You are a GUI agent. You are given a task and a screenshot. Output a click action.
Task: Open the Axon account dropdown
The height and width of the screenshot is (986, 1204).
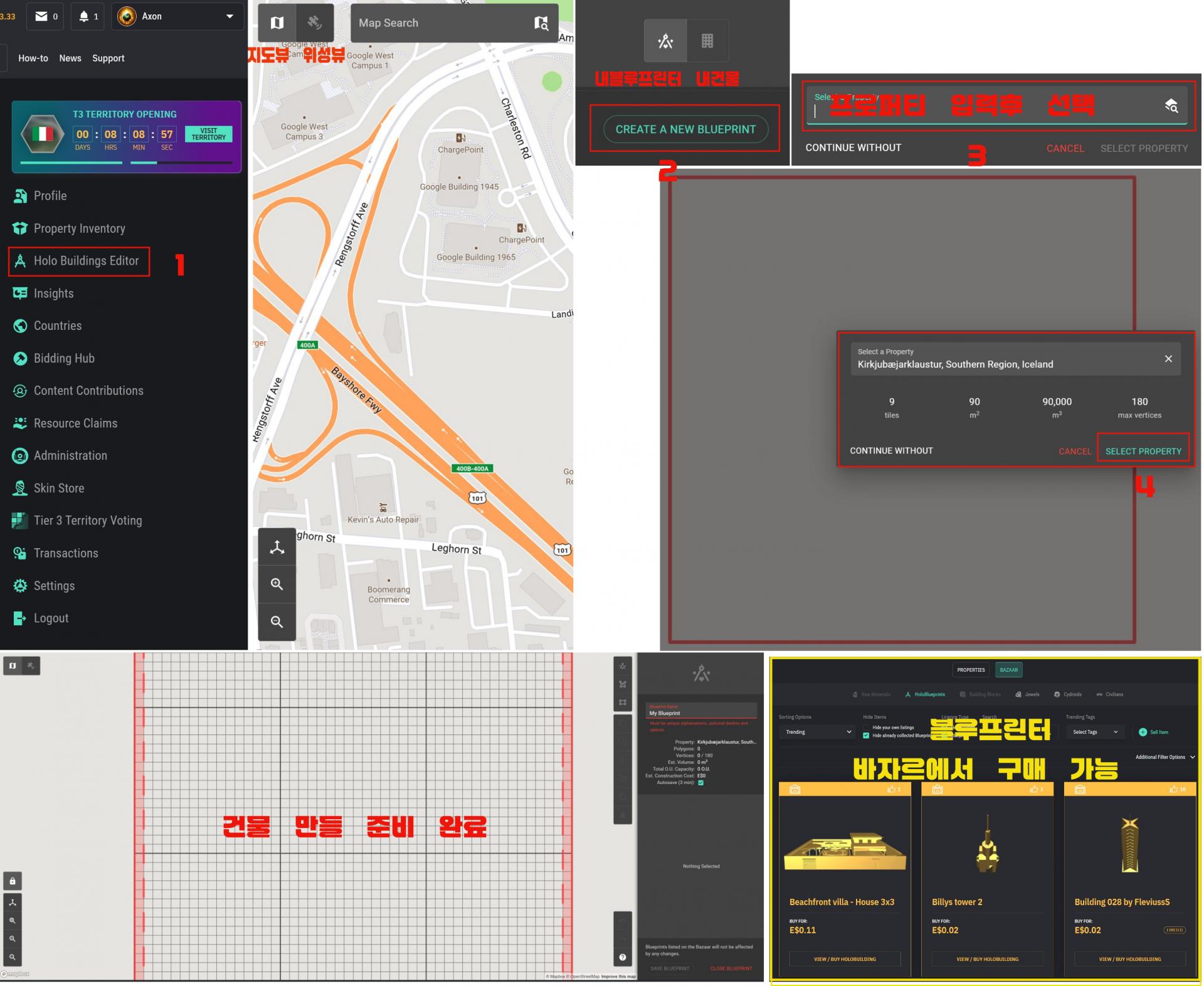pyautogui.click(x=177, y=16)
